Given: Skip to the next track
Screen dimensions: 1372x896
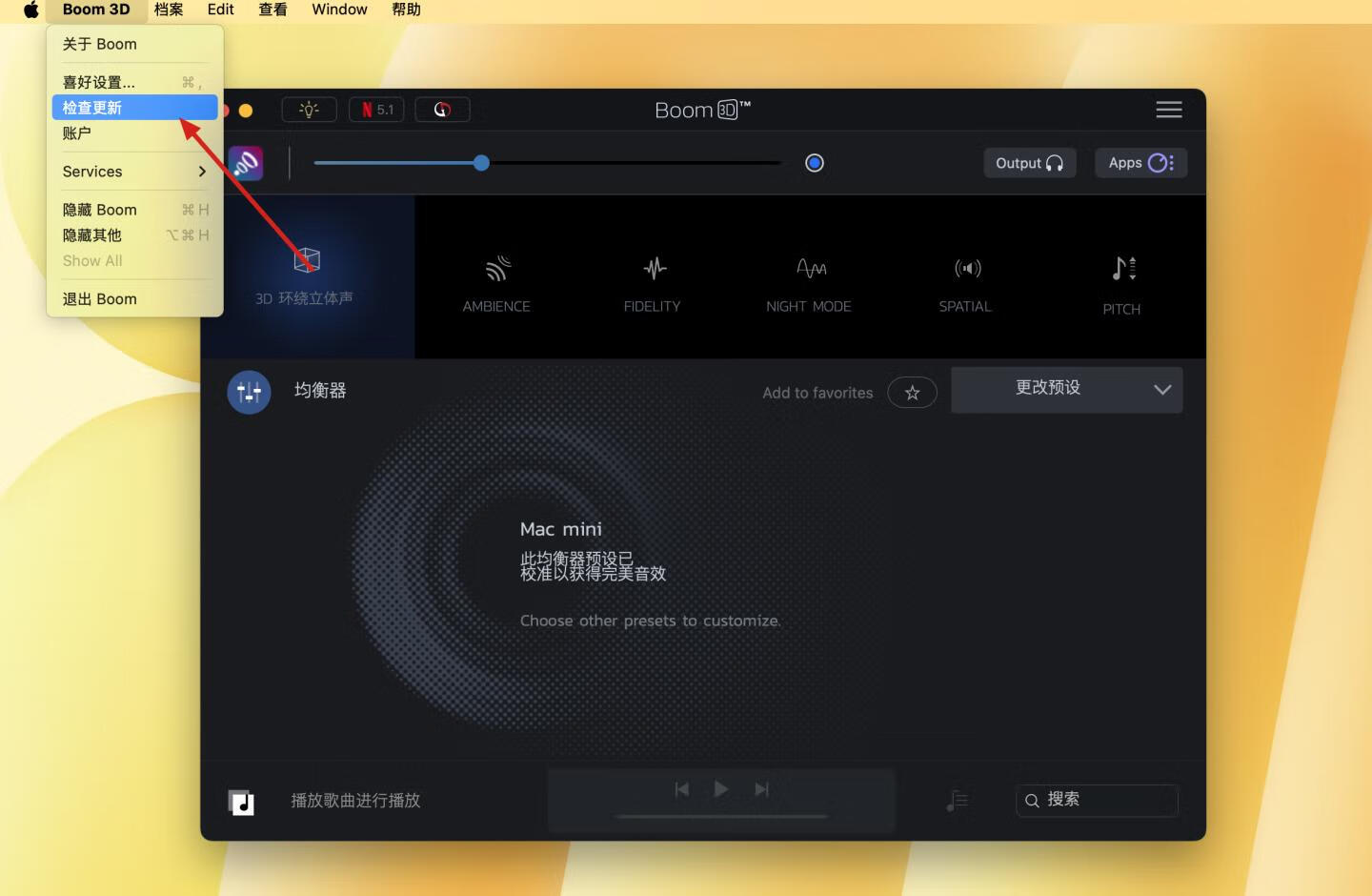Looking at the screenshot, I should click(761, 789).
